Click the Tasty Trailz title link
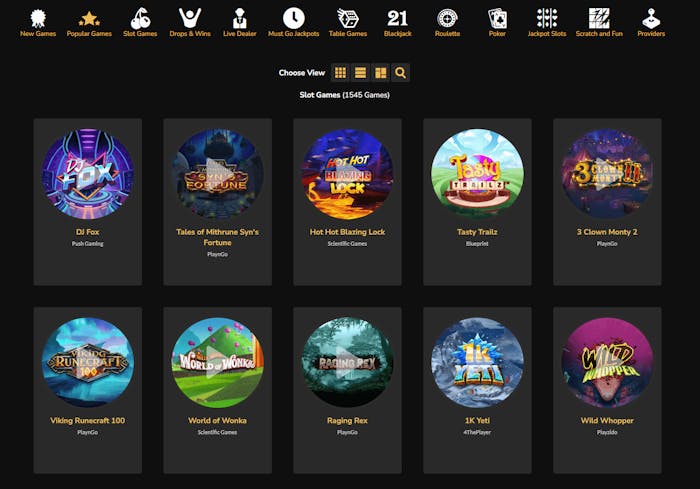The width and height of the screenshot is (700, 489). tap(477, 232)
